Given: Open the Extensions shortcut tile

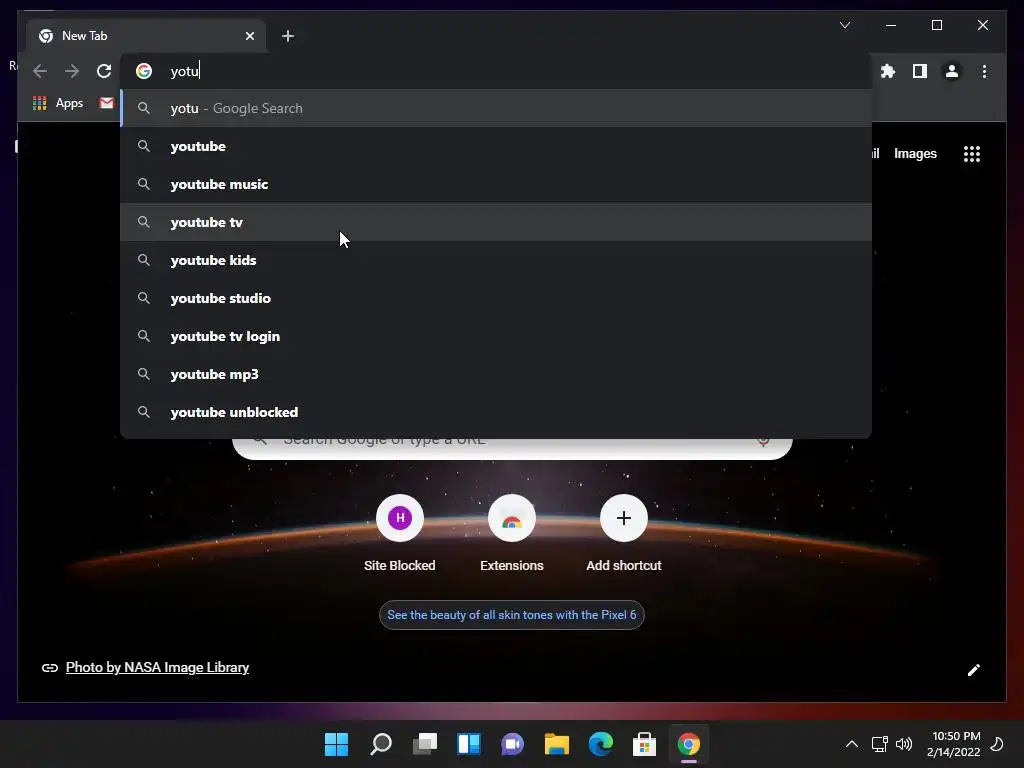Looking at the screenshot, I should 512,534.
